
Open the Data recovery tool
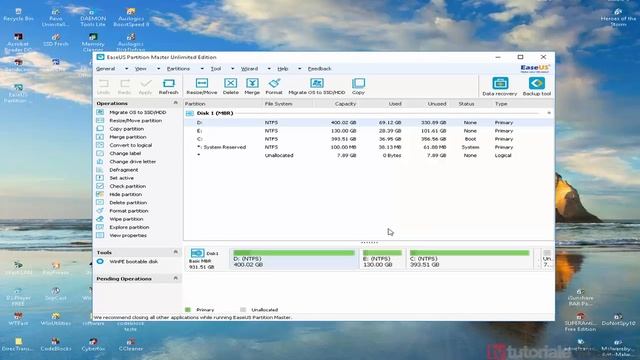(x=500, y=87)
